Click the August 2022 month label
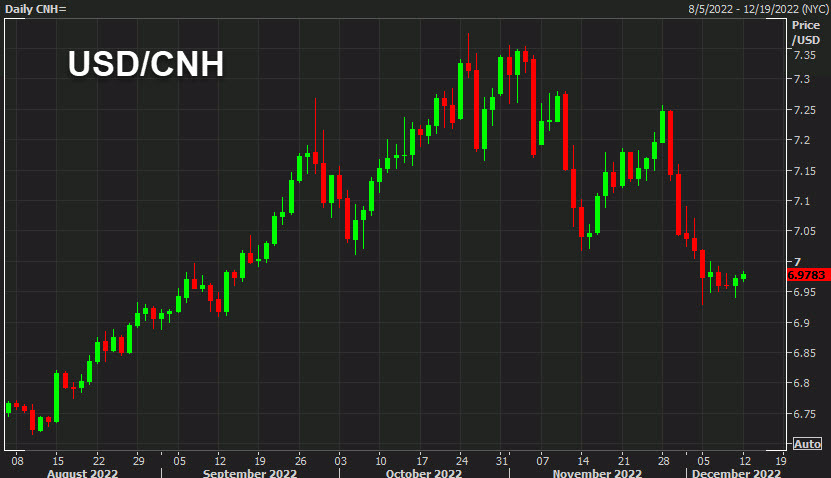Image resolution: width=831 pixels, height=478 pixels. click(82, 473)
